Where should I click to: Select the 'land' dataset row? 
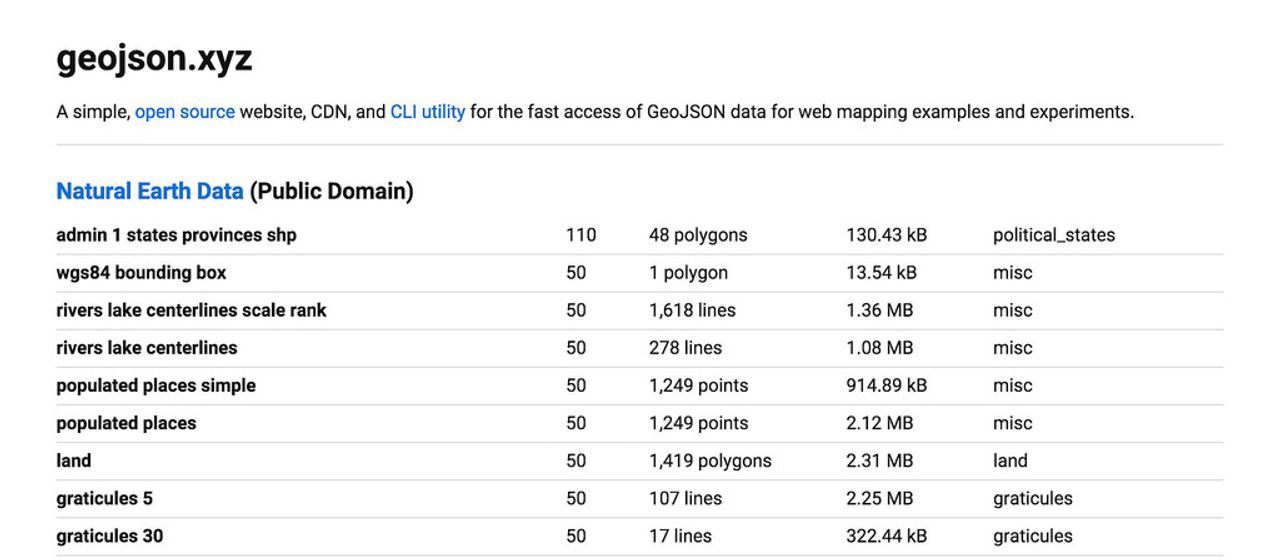[x=74, y=461]
